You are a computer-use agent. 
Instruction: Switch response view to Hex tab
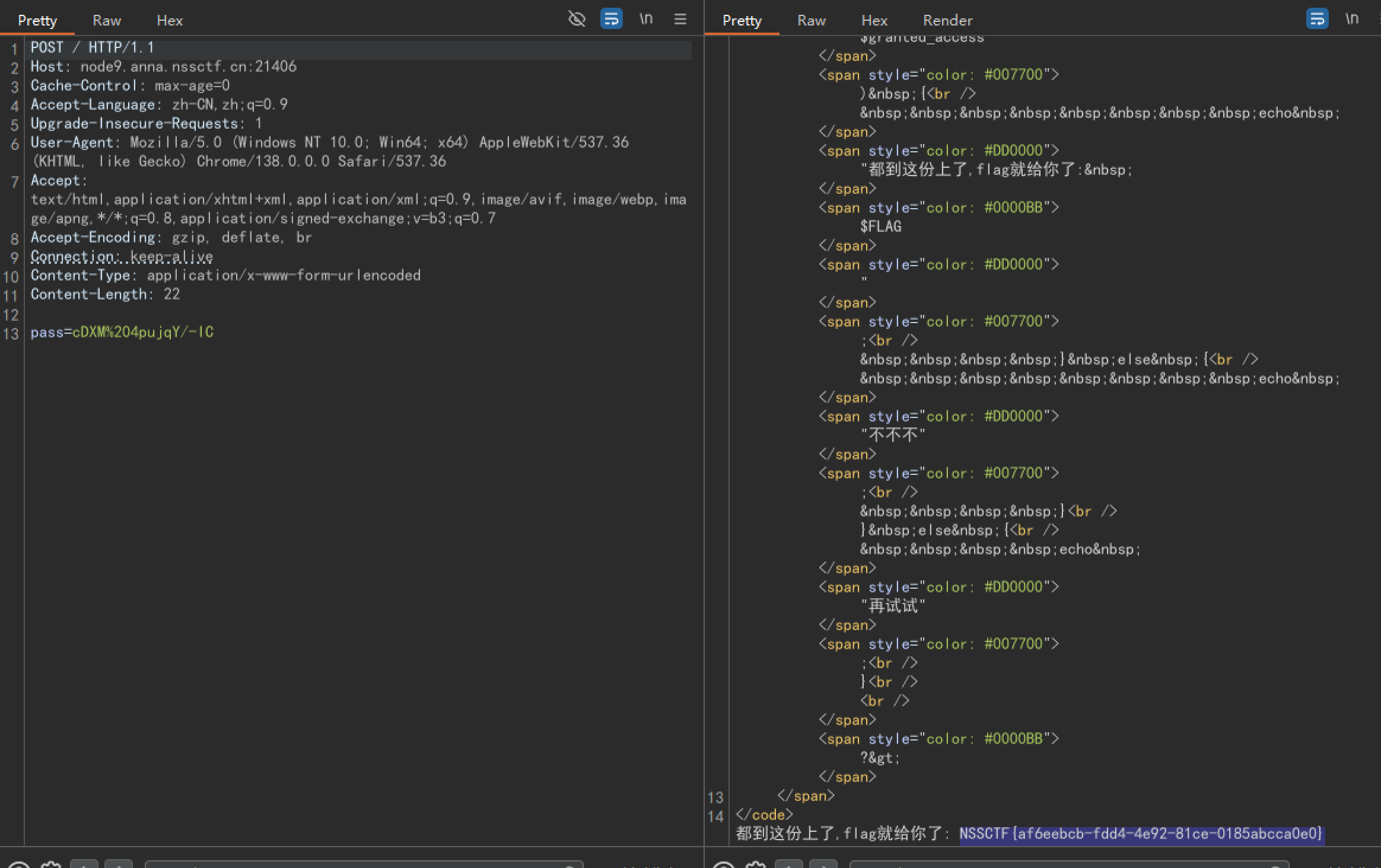pos(874,21)
